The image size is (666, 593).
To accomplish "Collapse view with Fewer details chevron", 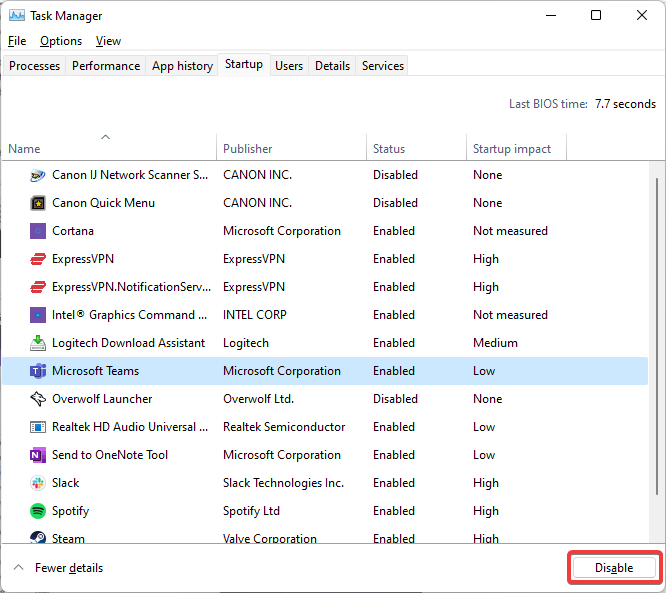I will 19,568.
